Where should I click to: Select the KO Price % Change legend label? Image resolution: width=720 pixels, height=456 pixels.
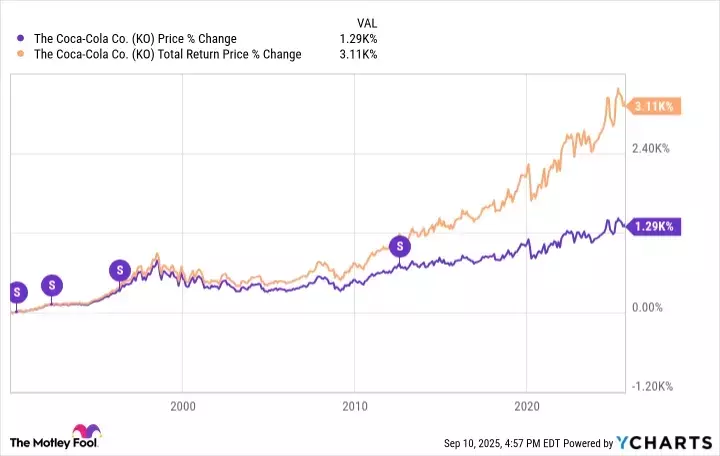pos(136,39)
